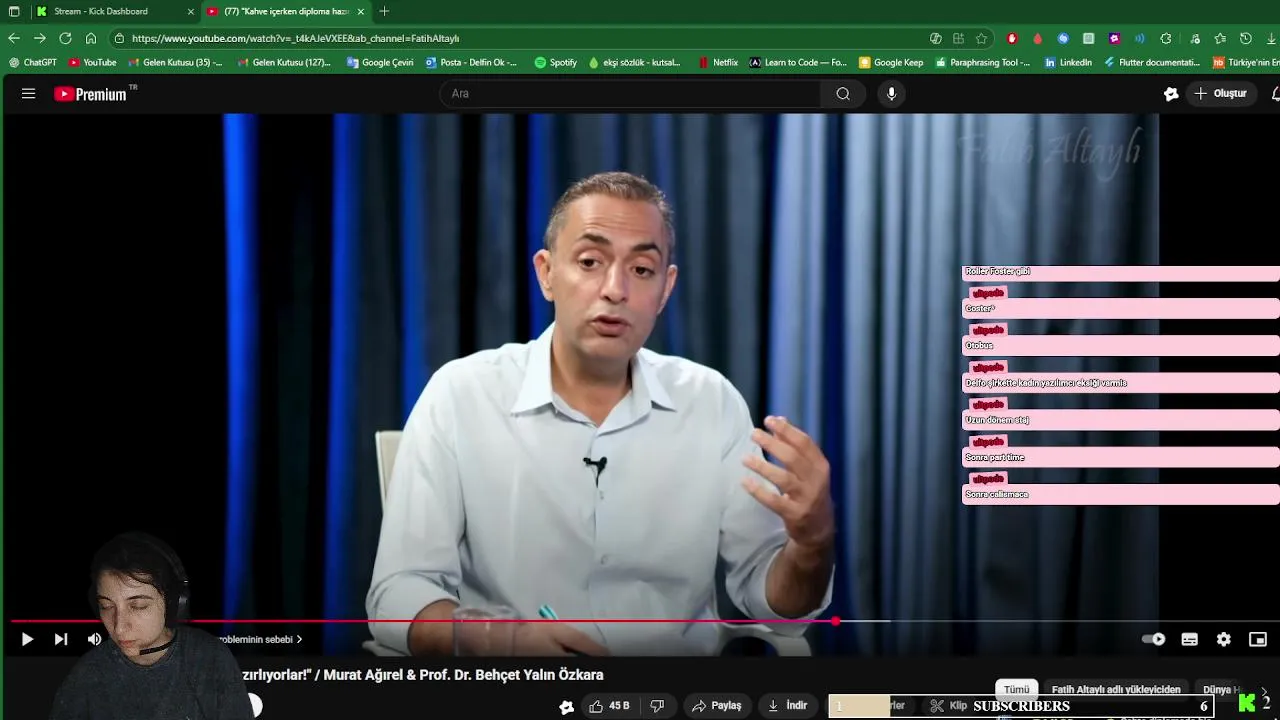The width and height of the screenshot is (1280, 720).
Task: Click 'İndir' download button
Action: point(787,706)
